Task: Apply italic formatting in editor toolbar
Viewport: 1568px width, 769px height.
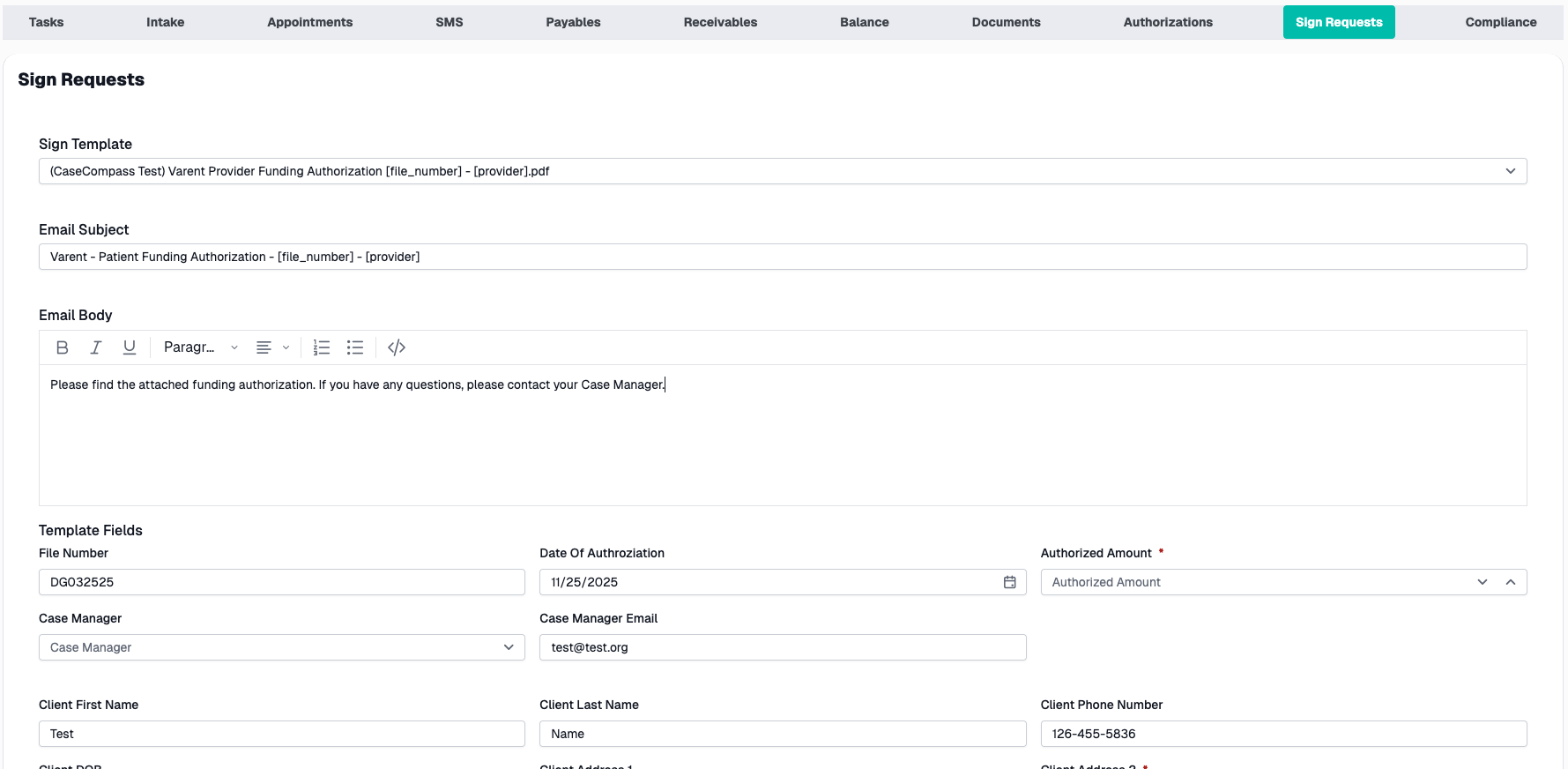Action: (95, 347)
